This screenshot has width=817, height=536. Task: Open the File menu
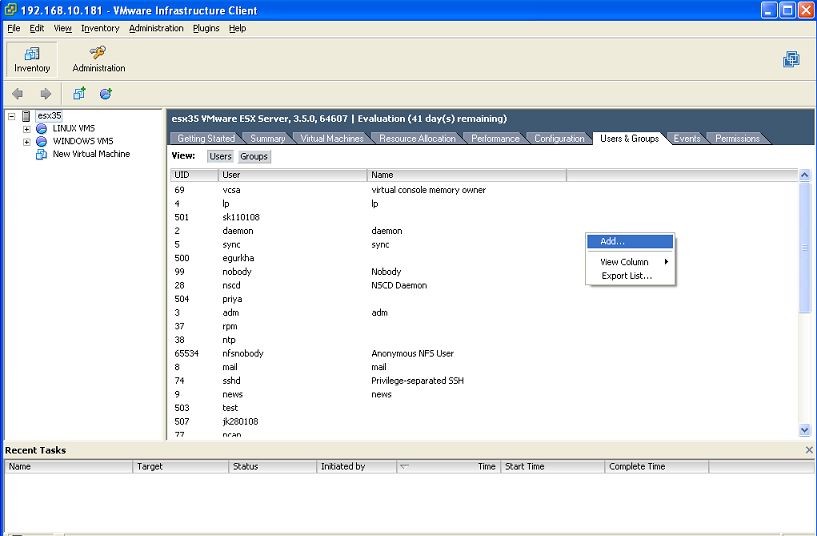pyautogui.click(x=14, y=28)
